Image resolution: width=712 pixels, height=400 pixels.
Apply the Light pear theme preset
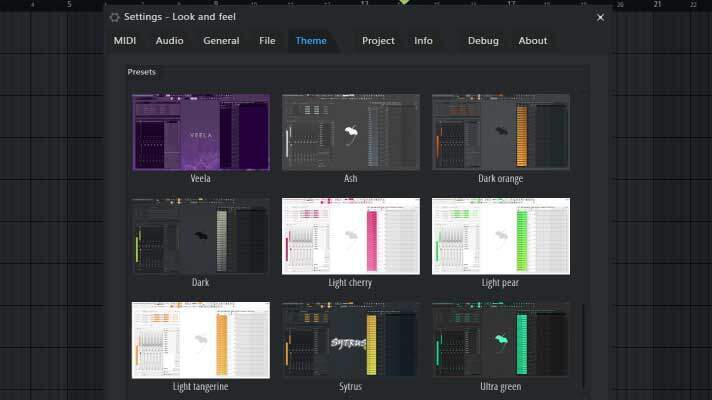pos(500,236)
